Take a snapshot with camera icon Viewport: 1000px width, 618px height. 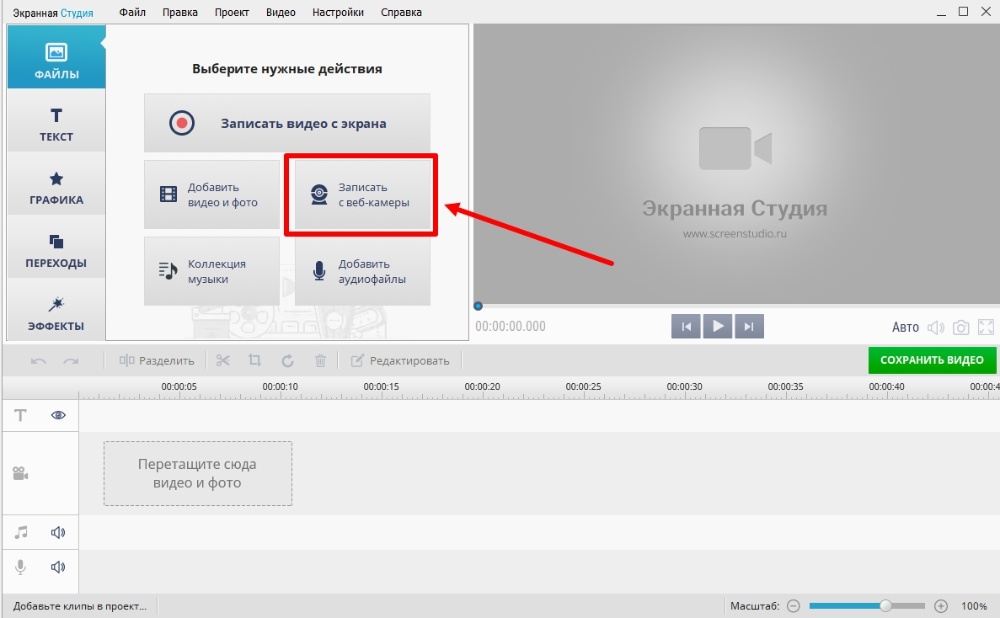tap(961, 327)
